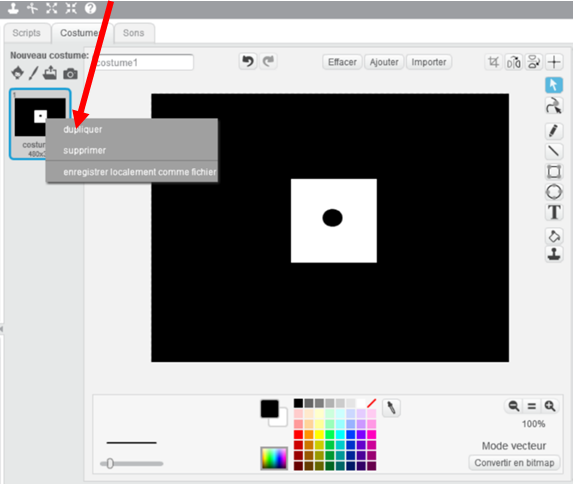Select the Line tool

(x=554, y=151)
